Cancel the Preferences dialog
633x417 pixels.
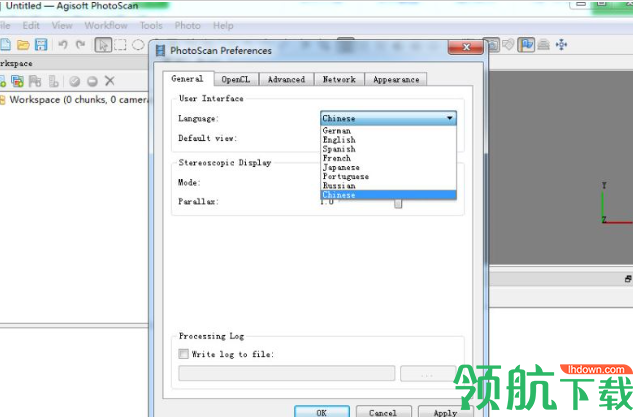tap(383, 412)
